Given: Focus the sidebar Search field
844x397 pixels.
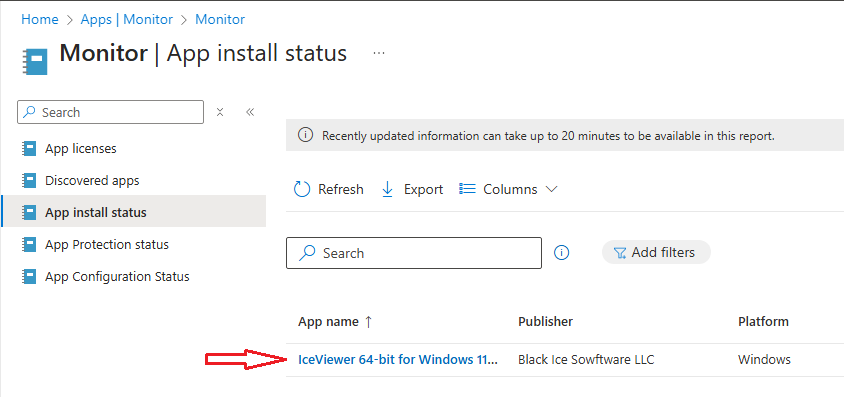Looking at the screenshot, I should click(x=110, y=112).
